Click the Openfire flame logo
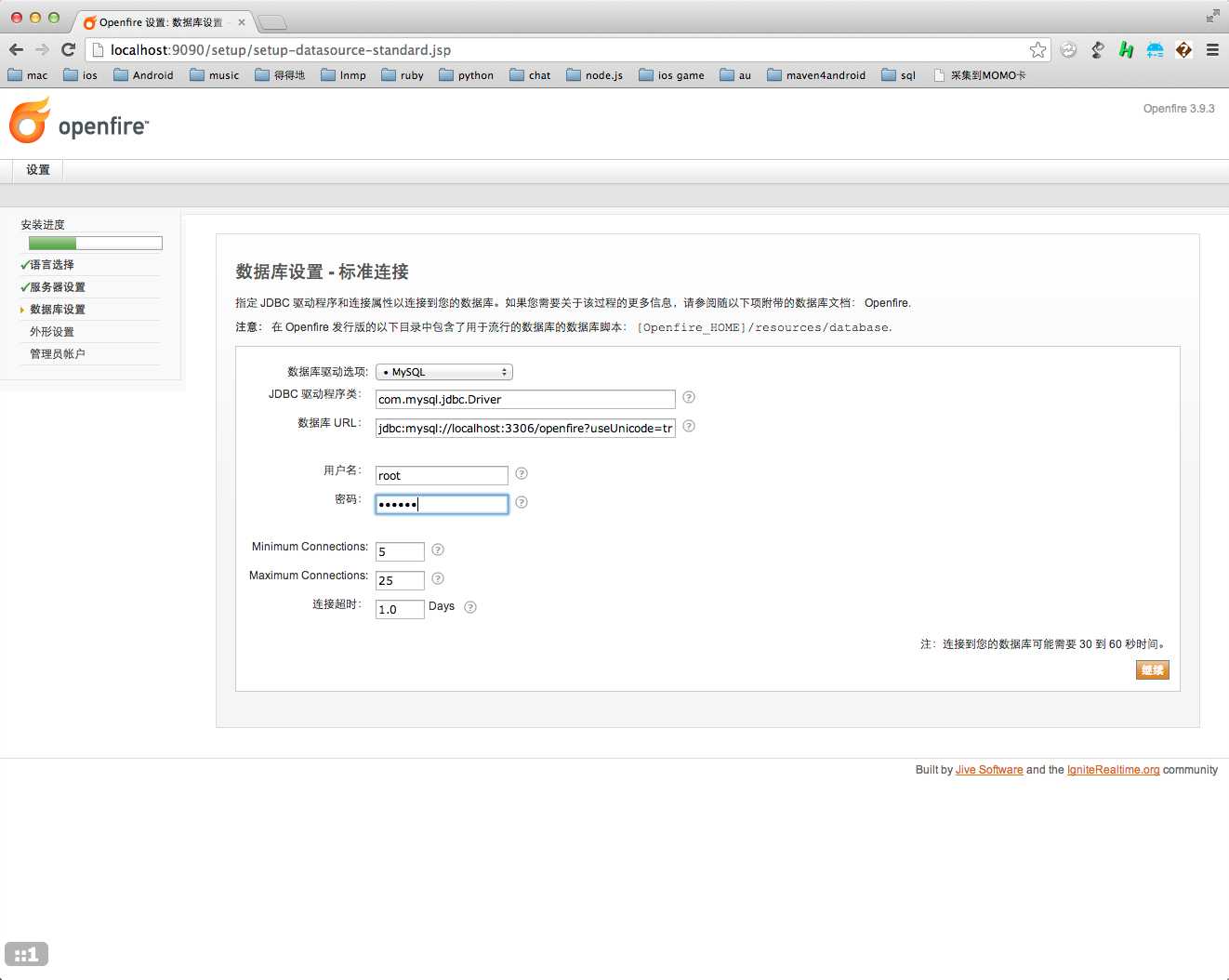Viewport: 1229px width, 980px height. click(29, 122)
